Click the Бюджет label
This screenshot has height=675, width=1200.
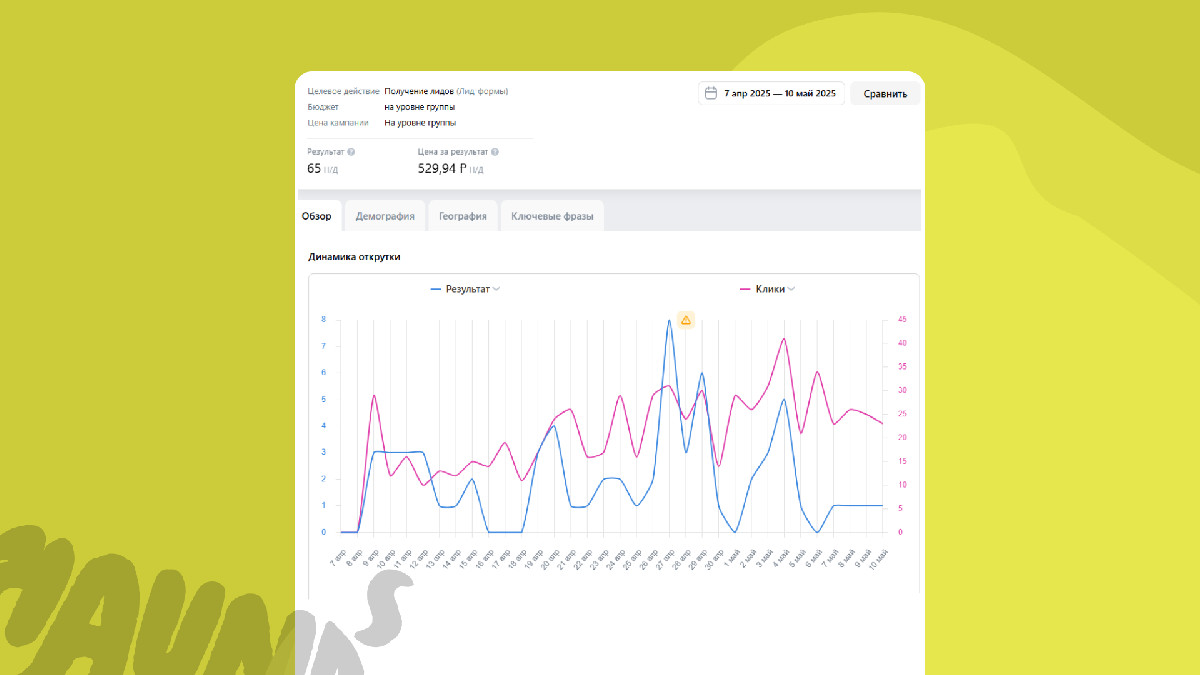(323, 107)
